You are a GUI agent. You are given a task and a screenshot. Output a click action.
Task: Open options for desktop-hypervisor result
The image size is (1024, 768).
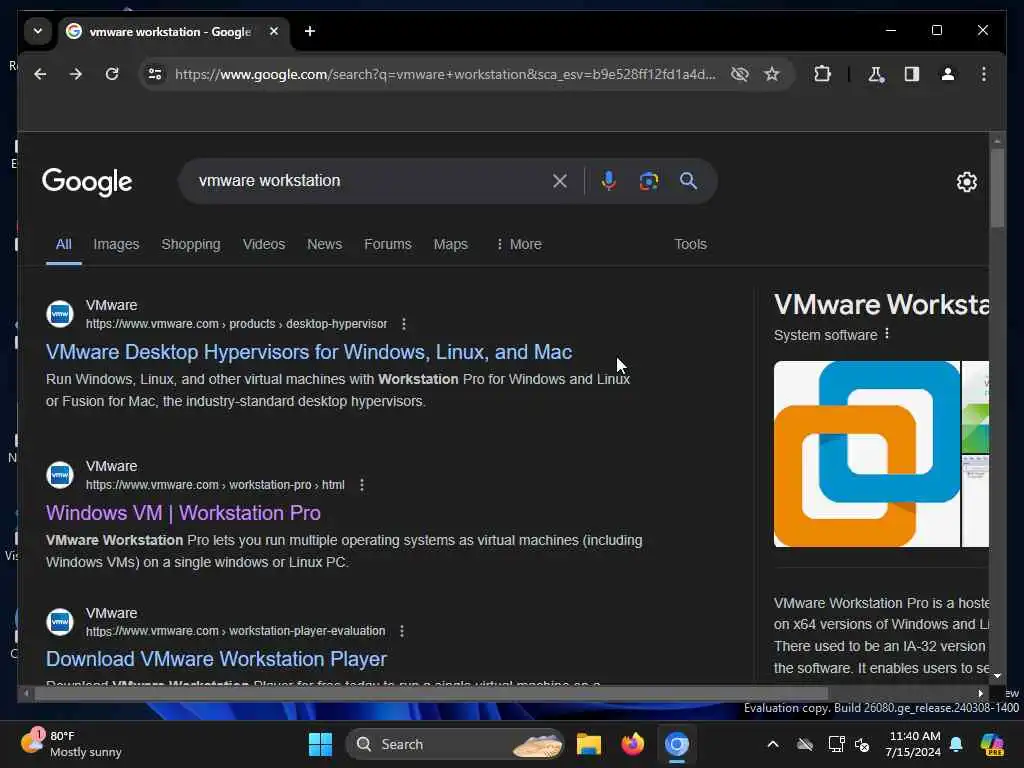[x=404, y=324]
